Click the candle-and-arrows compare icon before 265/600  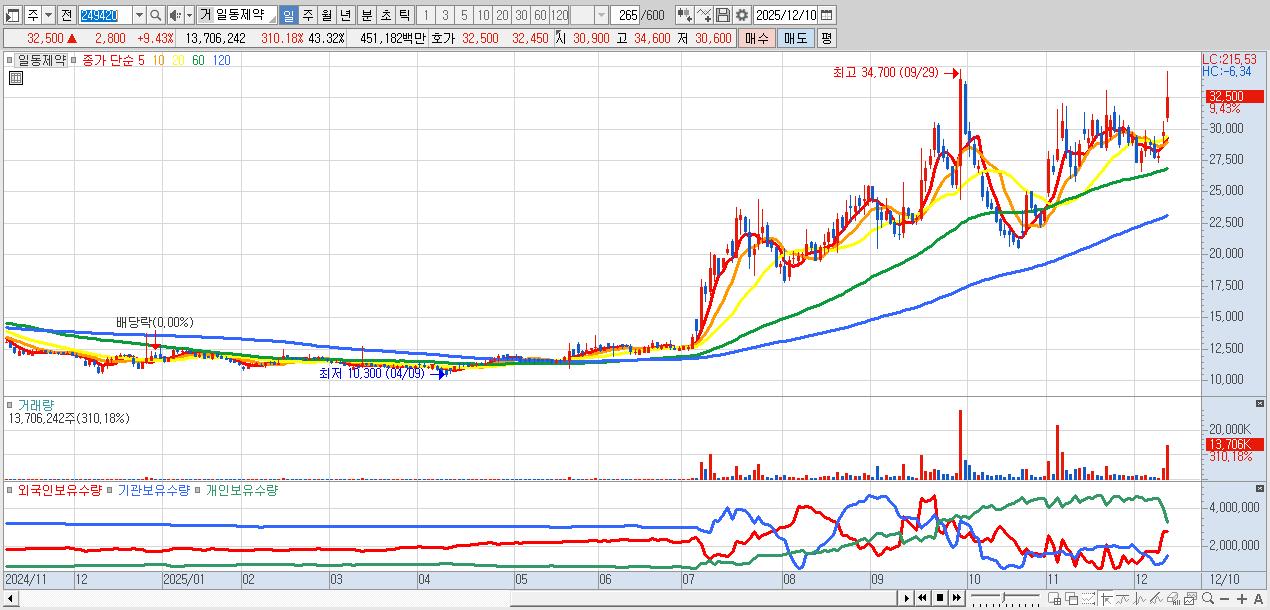pos(685,15)
